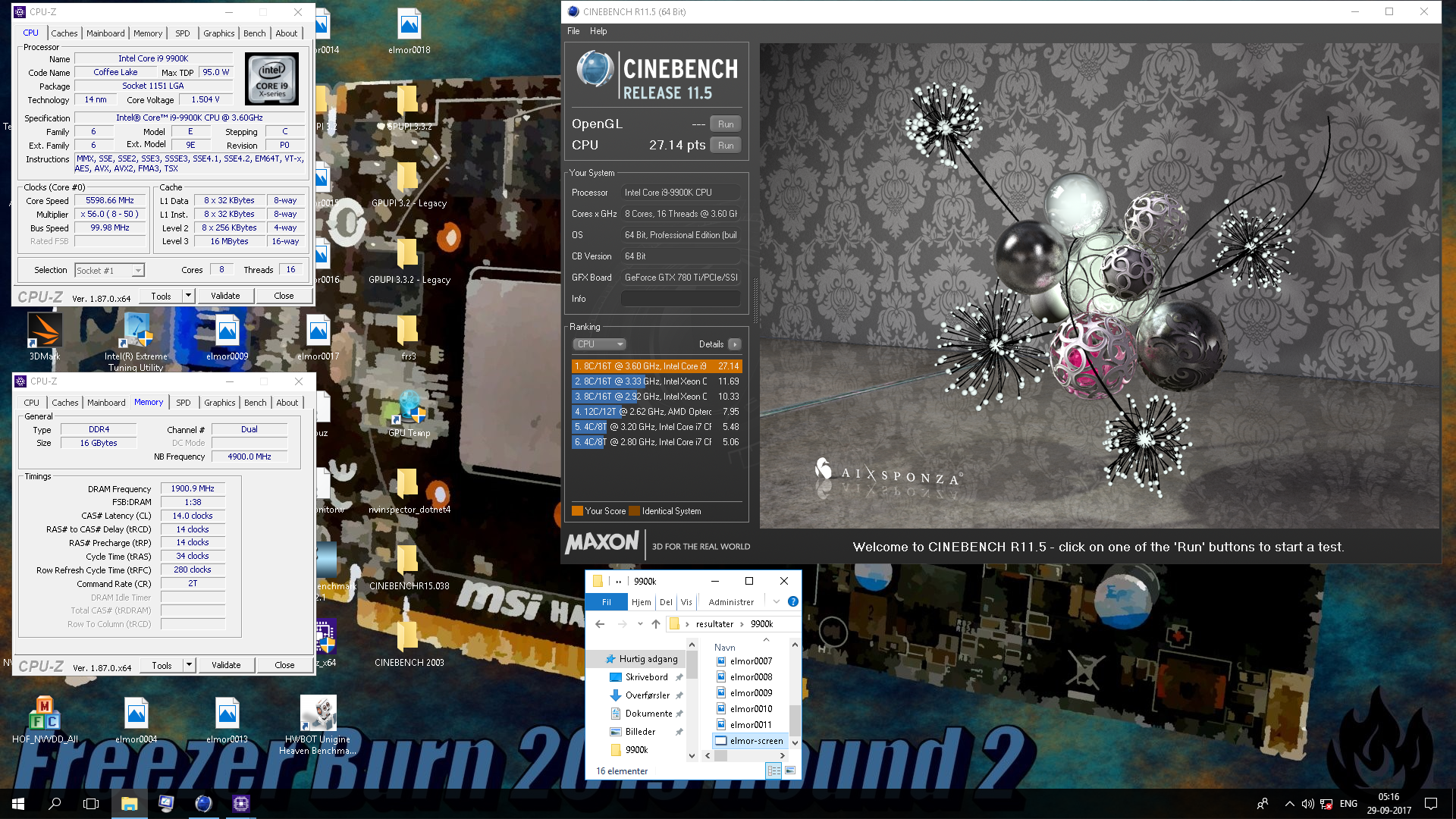Open the Explorer Fil ribbon tab
The height and width of the screenshot is (819, 1456).
[x=607, y=602]
